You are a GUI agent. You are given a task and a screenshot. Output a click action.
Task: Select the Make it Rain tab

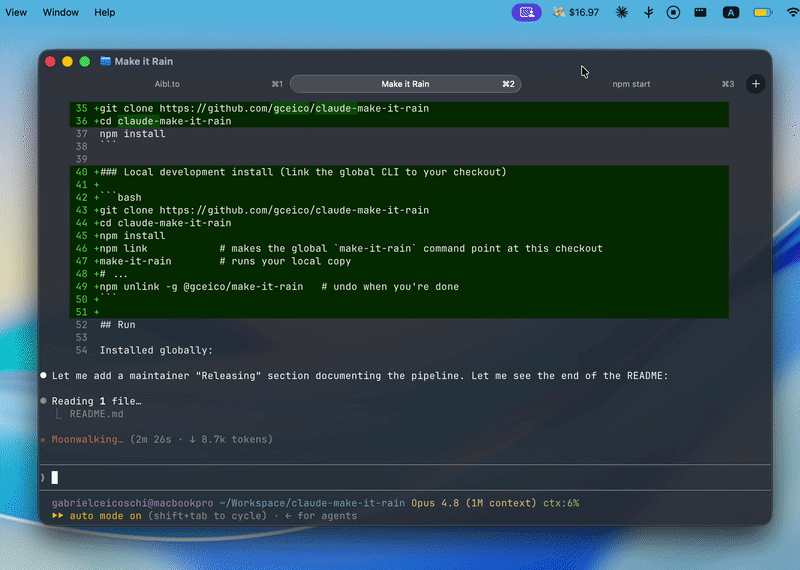pos(405,84)
